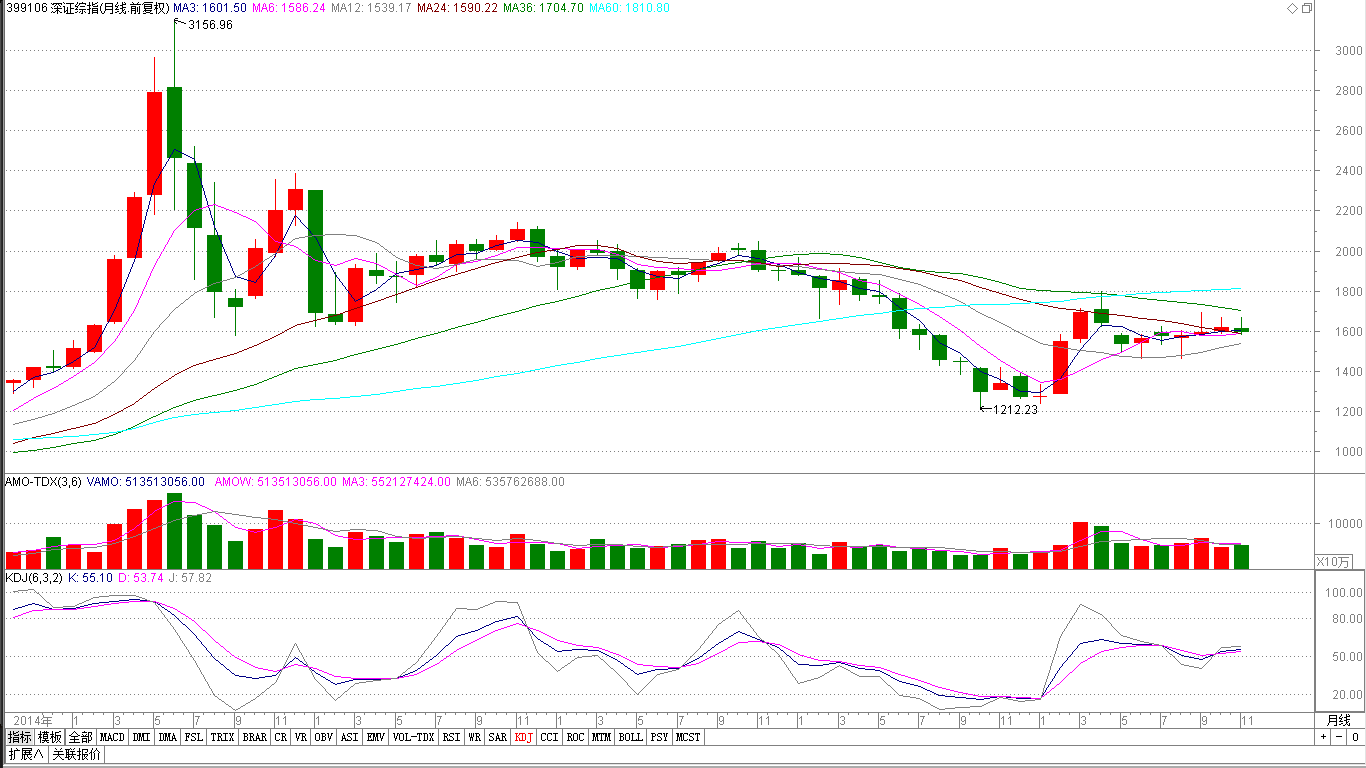Image resolution: width=1366 pixels, height=768 pixels.
Task: Switch indicator to BOLL
Action: (630, 737)
